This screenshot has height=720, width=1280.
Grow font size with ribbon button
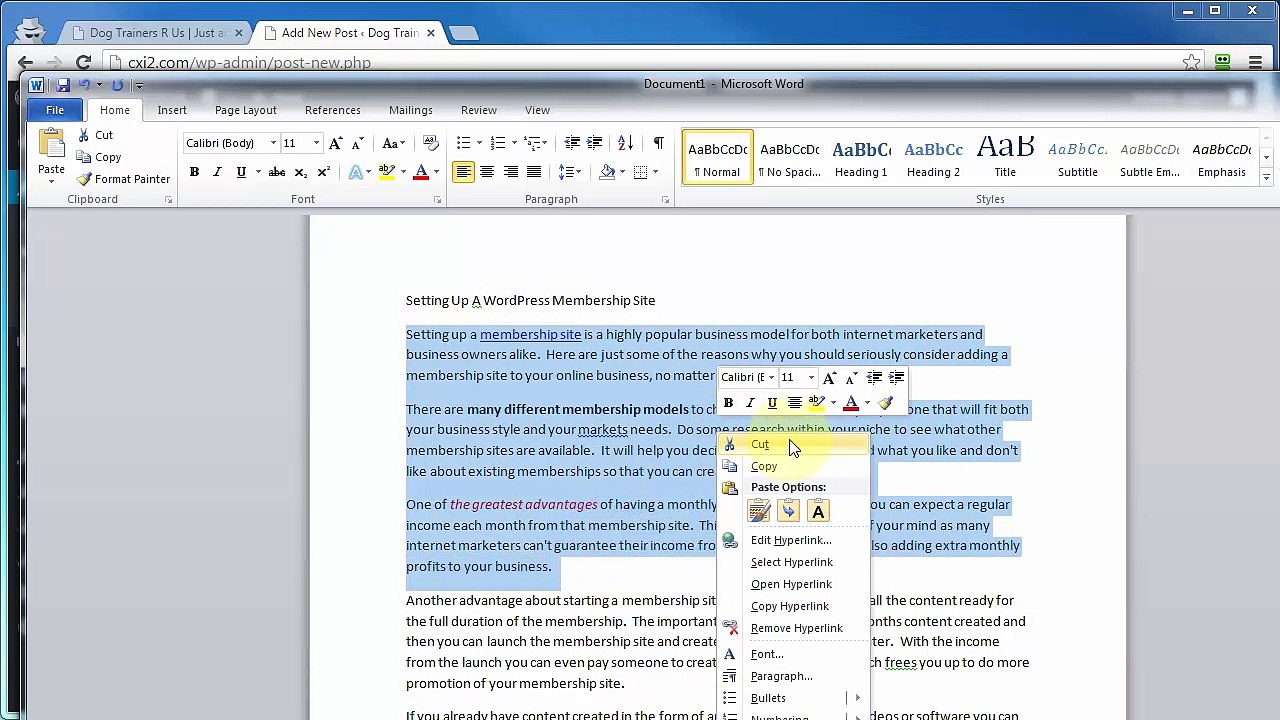(x=336, y=143)
